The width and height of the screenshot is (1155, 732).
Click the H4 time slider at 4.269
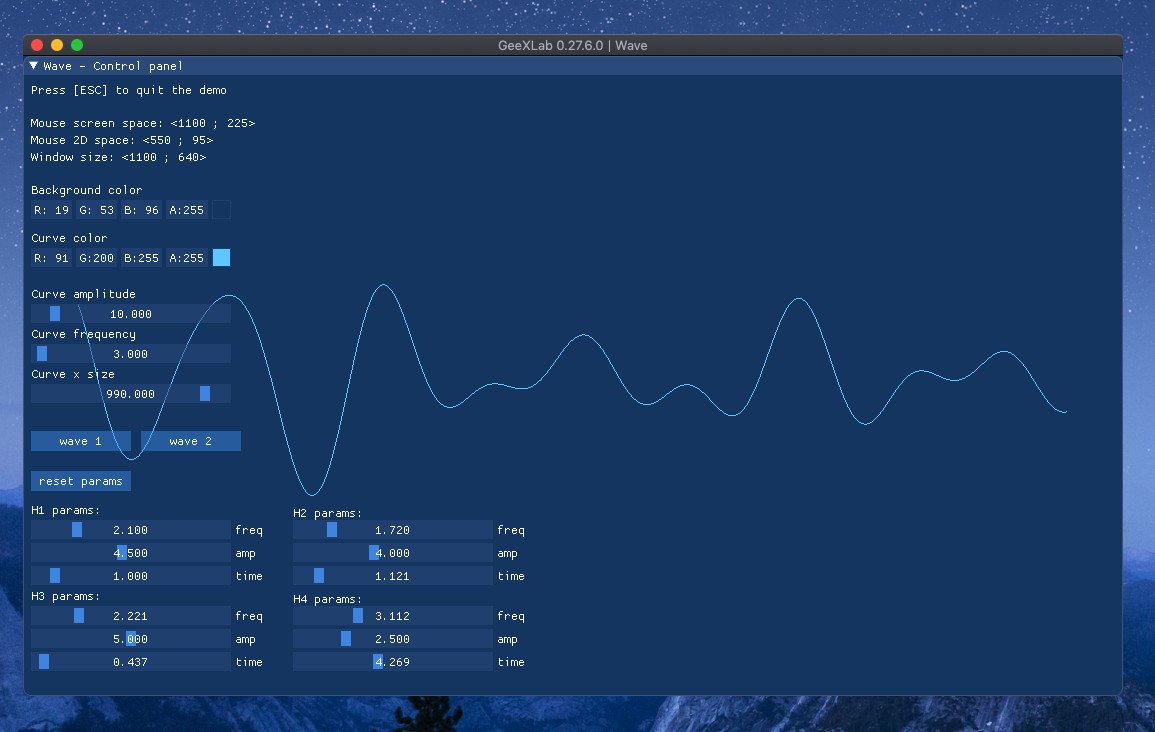[393, 662]
